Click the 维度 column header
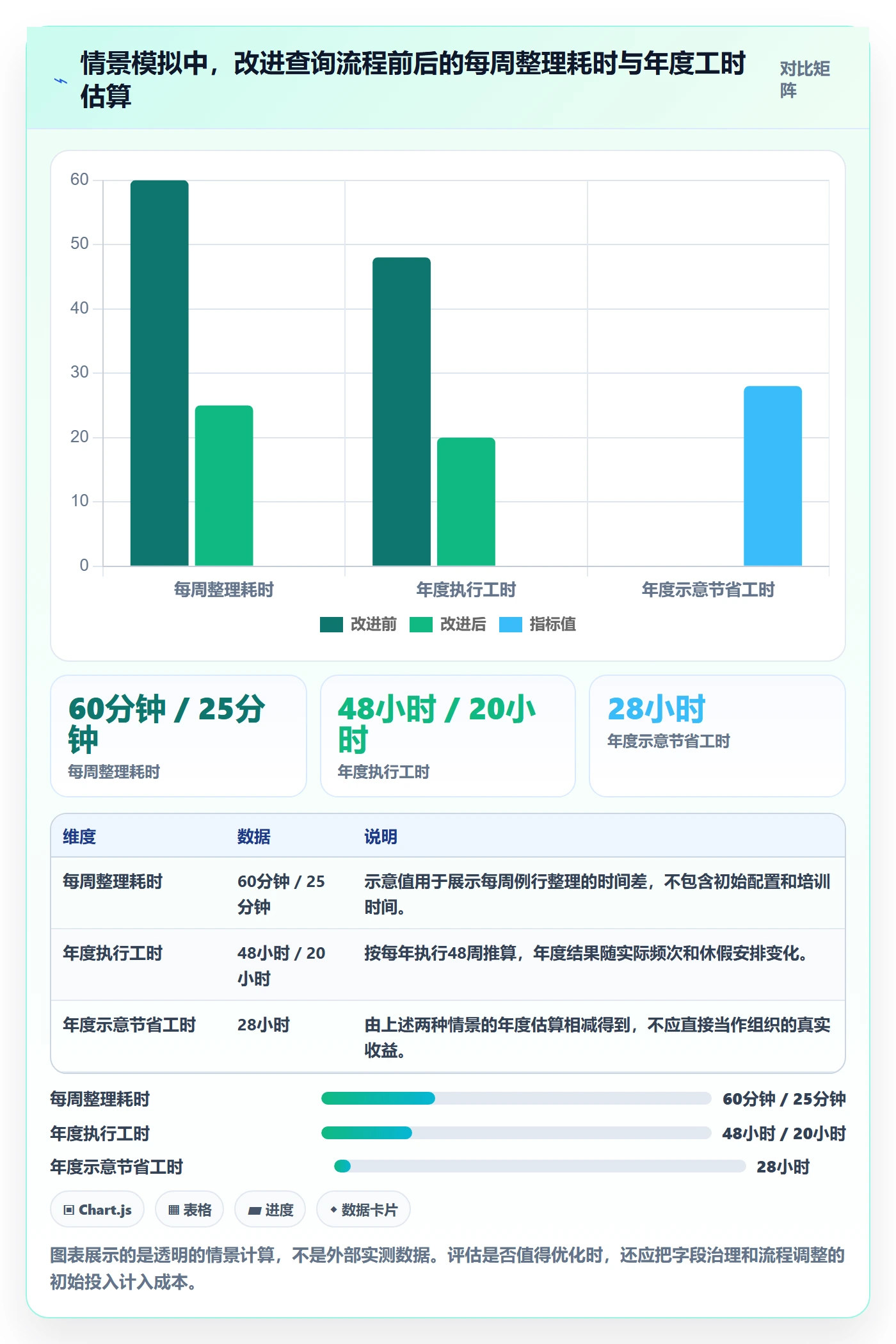Screen dimensions: 896x1344 tap(79, 836)
